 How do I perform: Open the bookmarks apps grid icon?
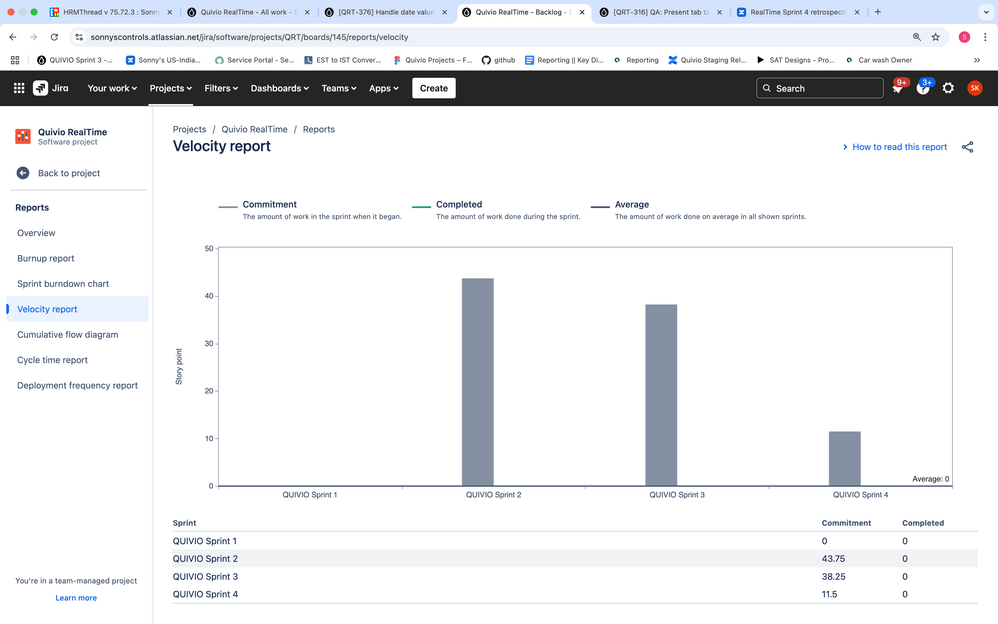(15, 60)
